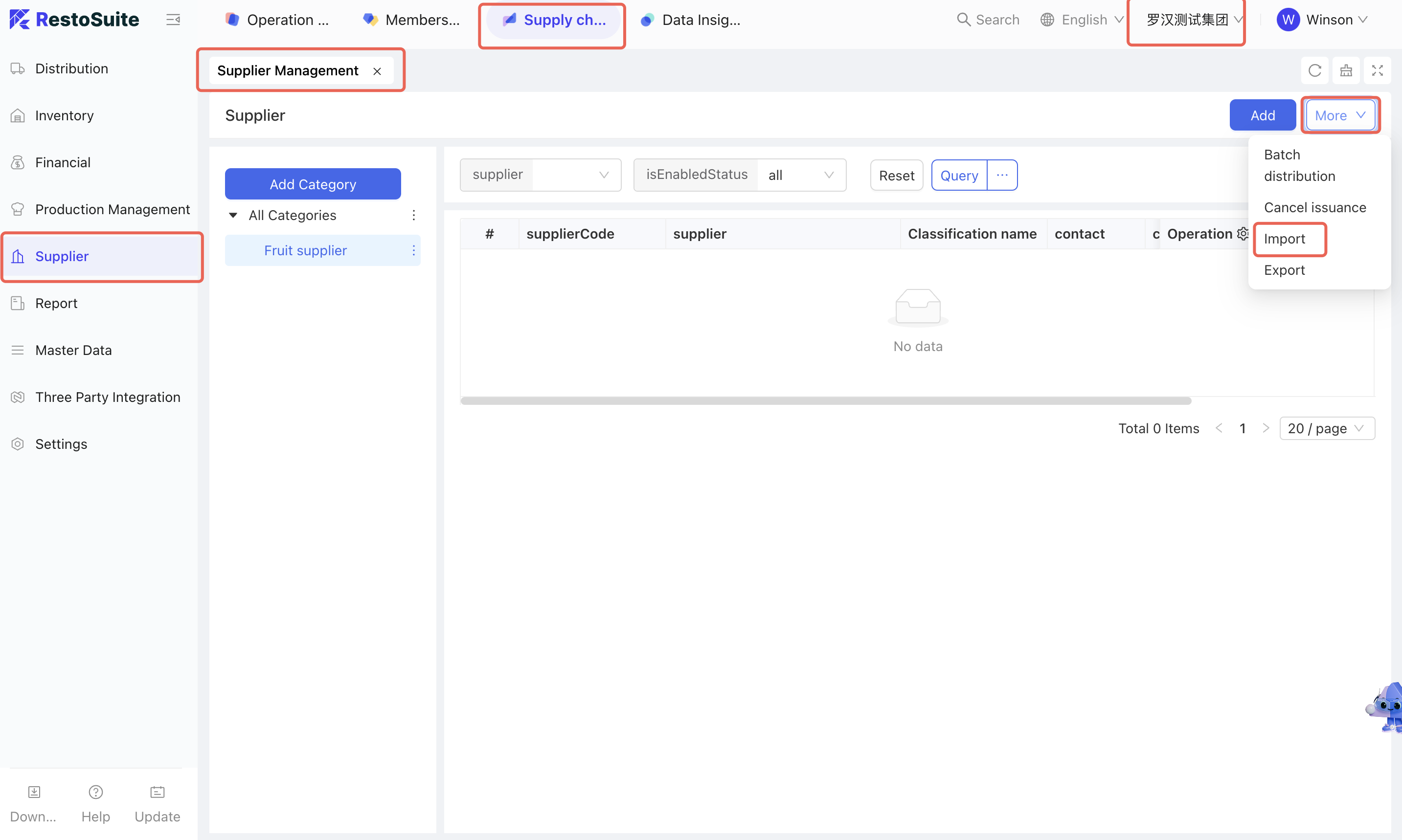Click the horizontal table scrollbar
The width and height of the screenshot is (1402, 840).
pos(826,401)
